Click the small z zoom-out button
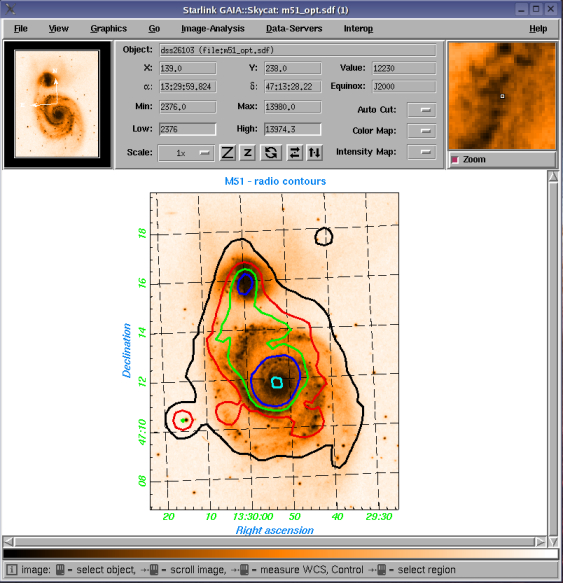The image size is (563, 583). pos(248,152)
